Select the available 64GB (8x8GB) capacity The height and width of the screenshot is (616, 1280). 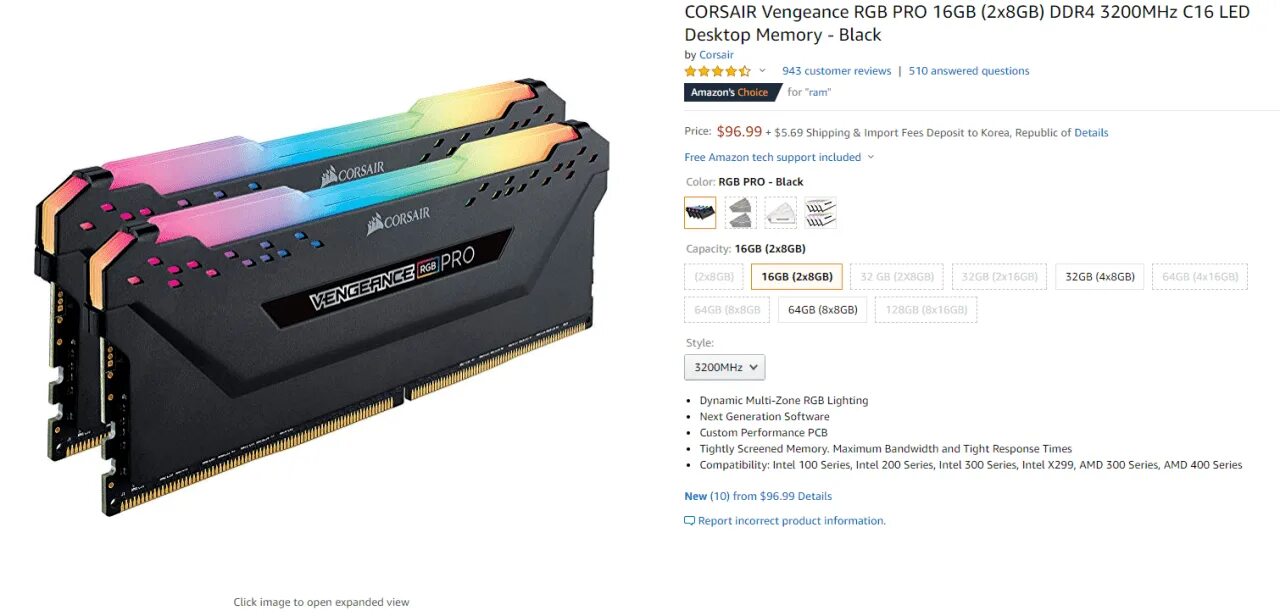coord(823,310)
